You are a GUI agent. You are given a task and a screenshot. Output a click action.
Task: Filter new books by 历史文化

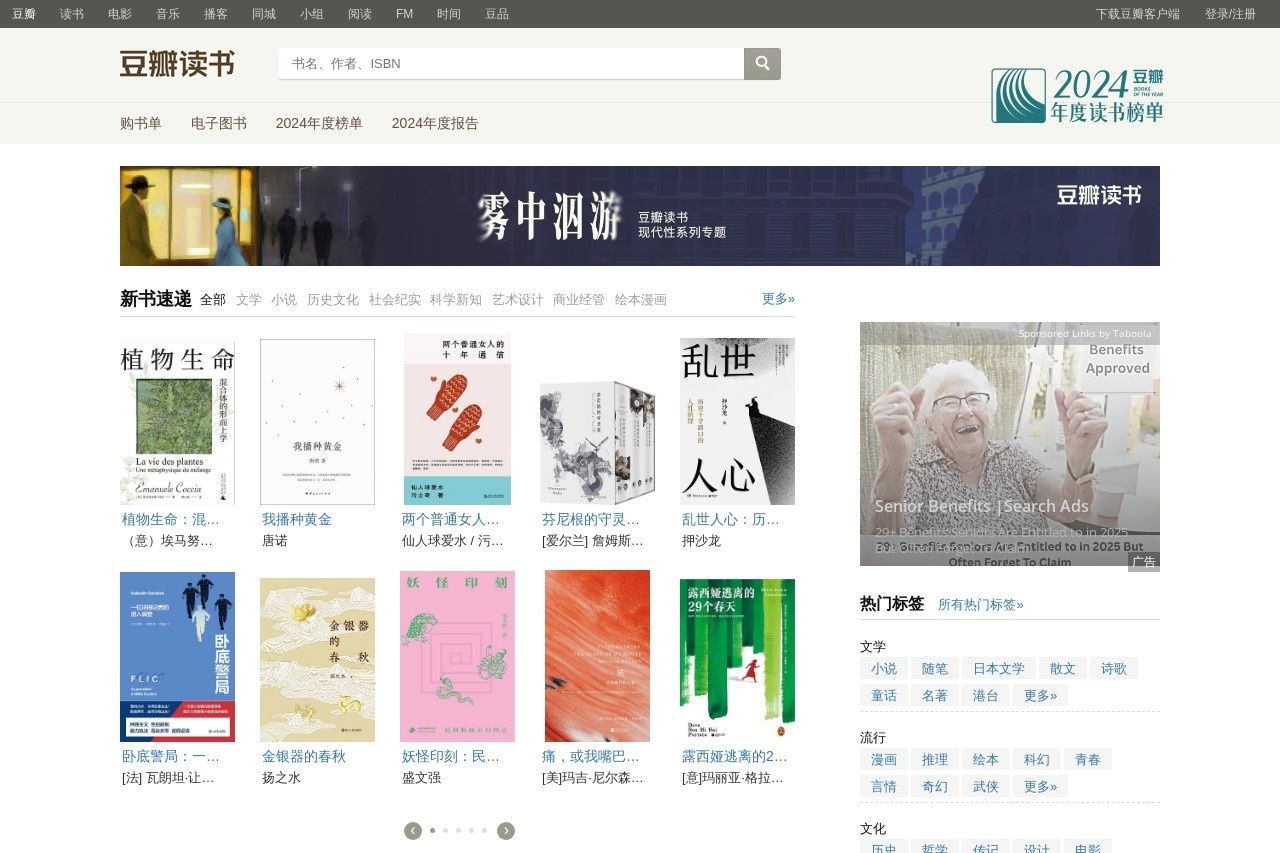click(333, 299)
